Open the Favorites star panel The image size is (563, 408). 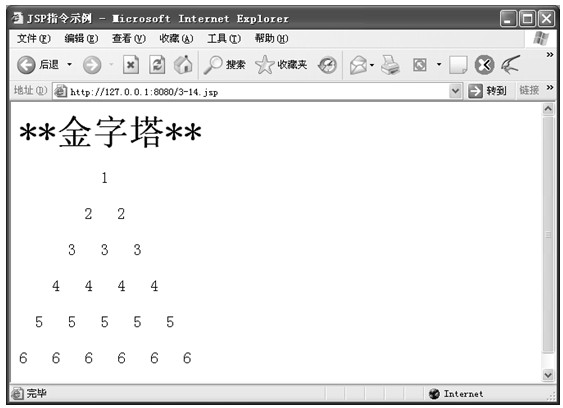click(264, 65)
